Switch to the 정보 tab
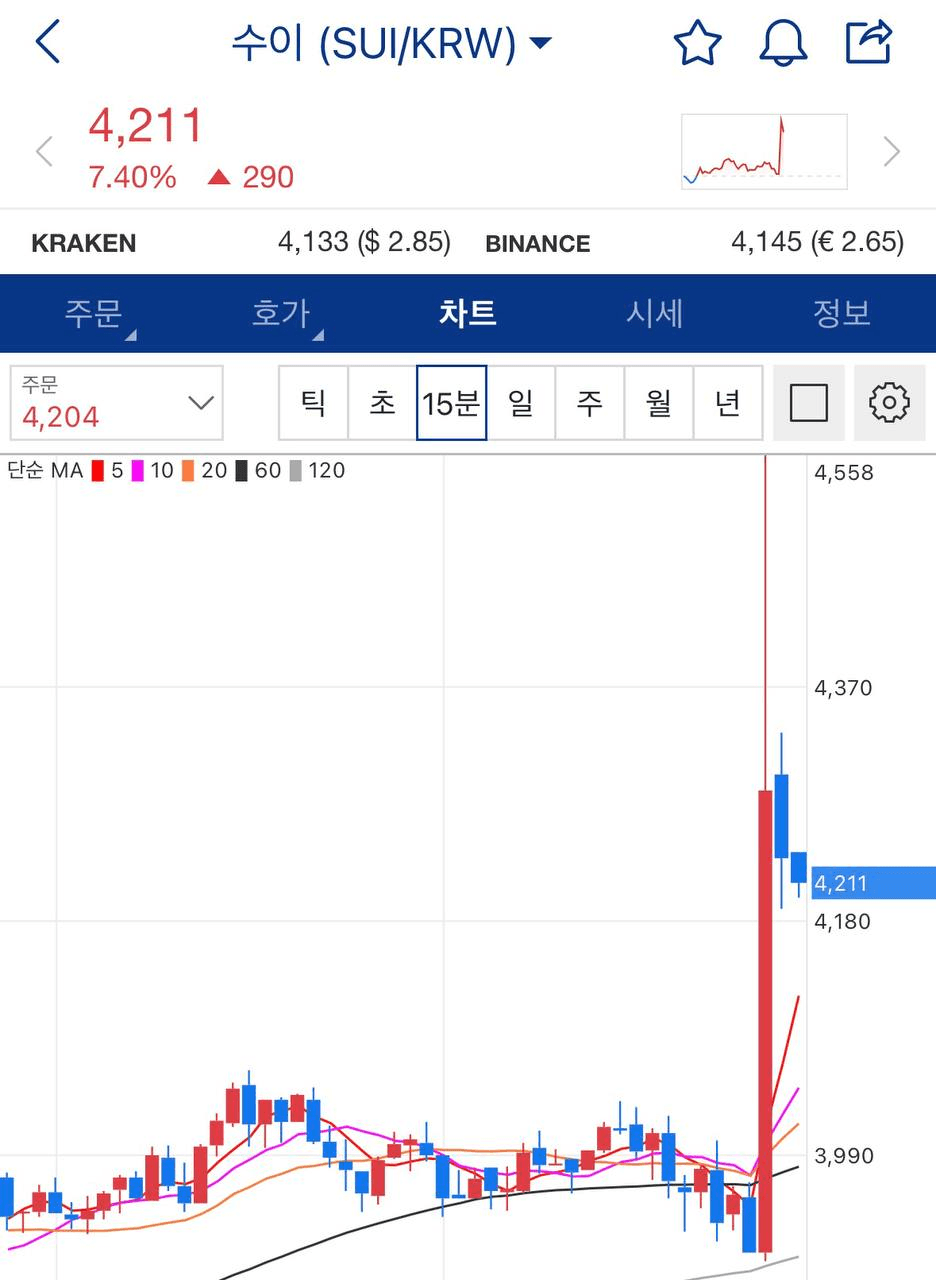Image resolution: width=936 pixels, height=1280 pixels. (x=841, y=313)
